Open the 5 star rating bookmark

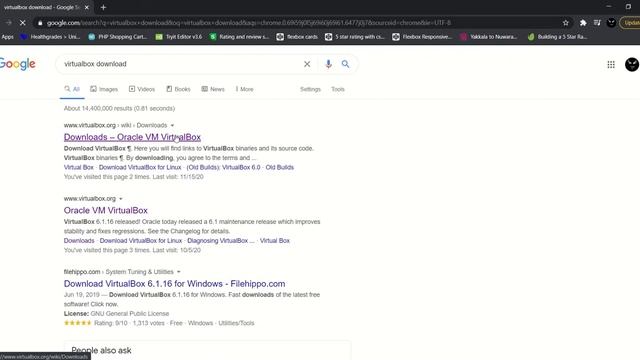click(355, 37)
